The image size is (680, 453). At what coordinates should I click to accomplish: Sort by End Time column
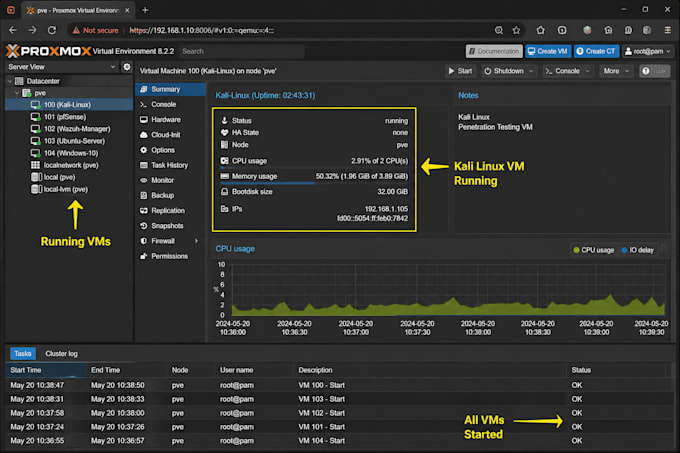coord(126,370)
